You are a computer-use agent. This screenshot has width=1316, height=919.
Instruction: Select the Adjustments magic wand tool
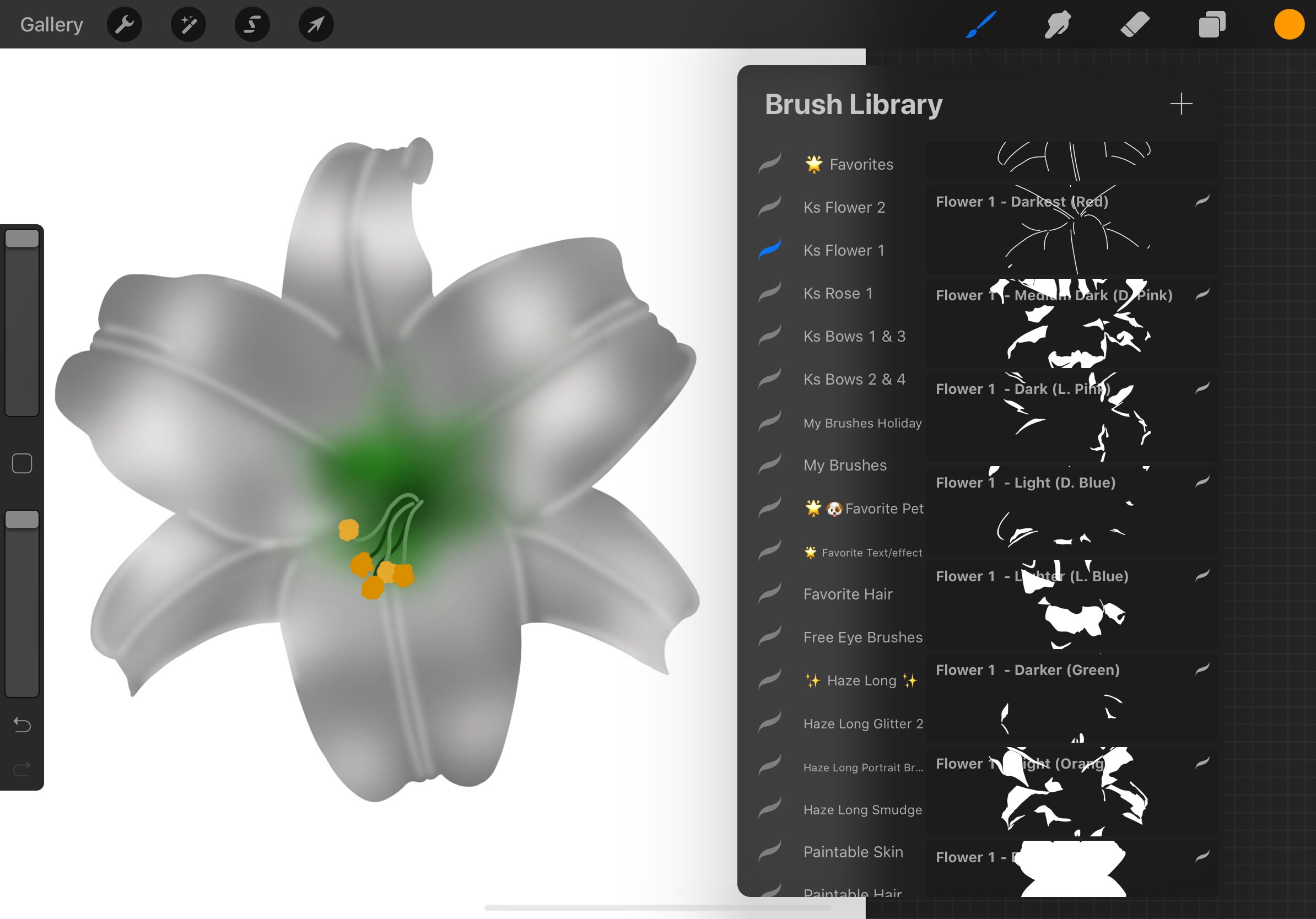(188, 24)
